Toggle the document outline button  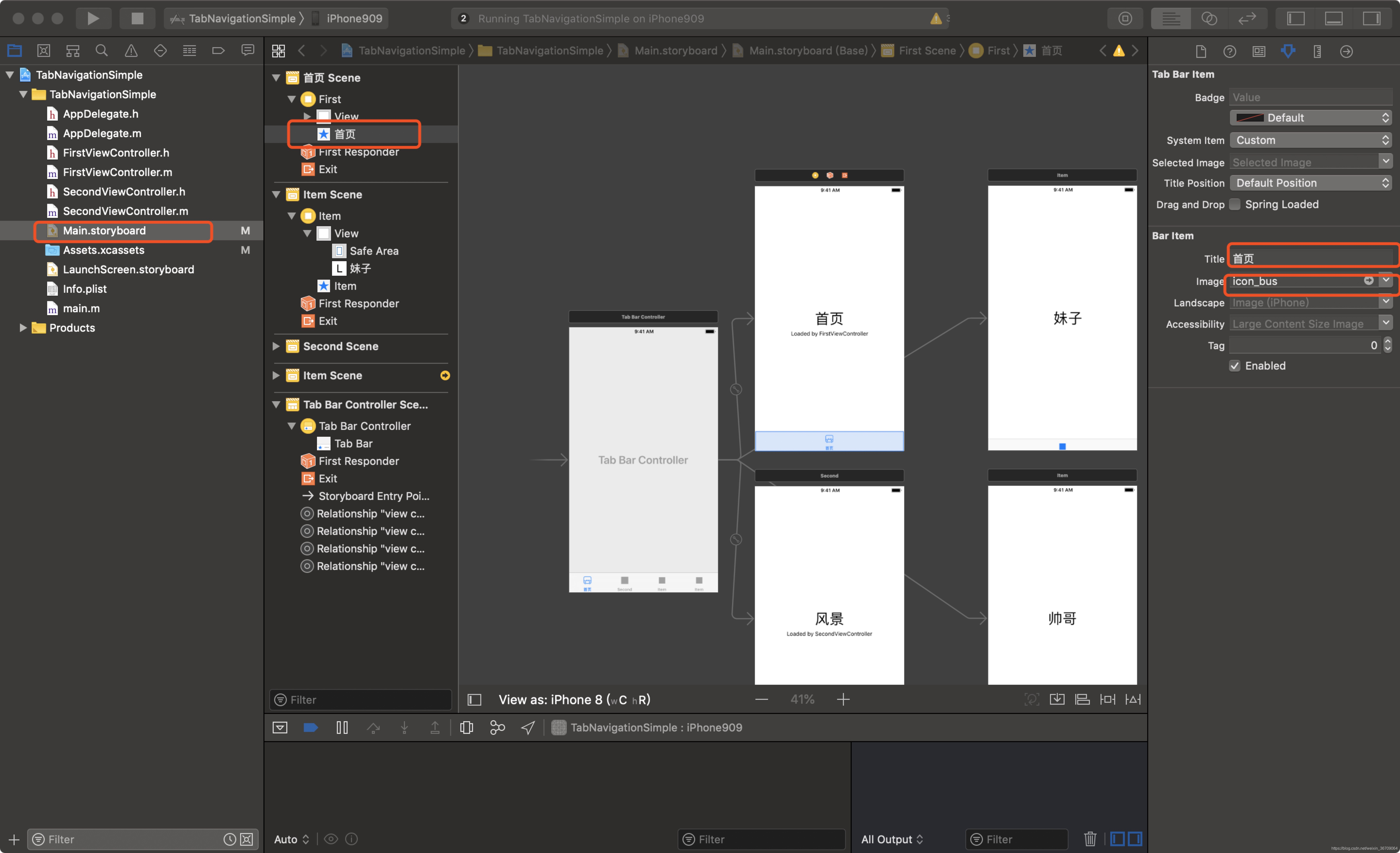pos(474,700)
